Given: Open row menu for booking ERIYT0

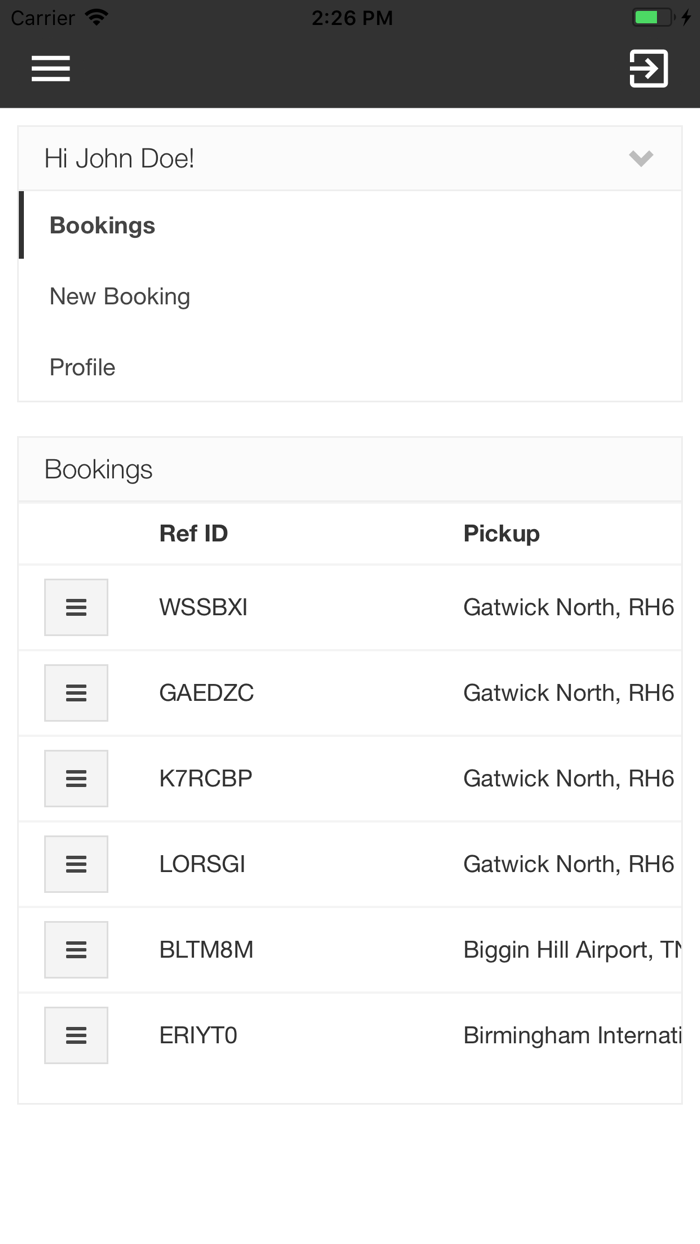Looking at the screenshot, I should click(x=76, y=1035).
